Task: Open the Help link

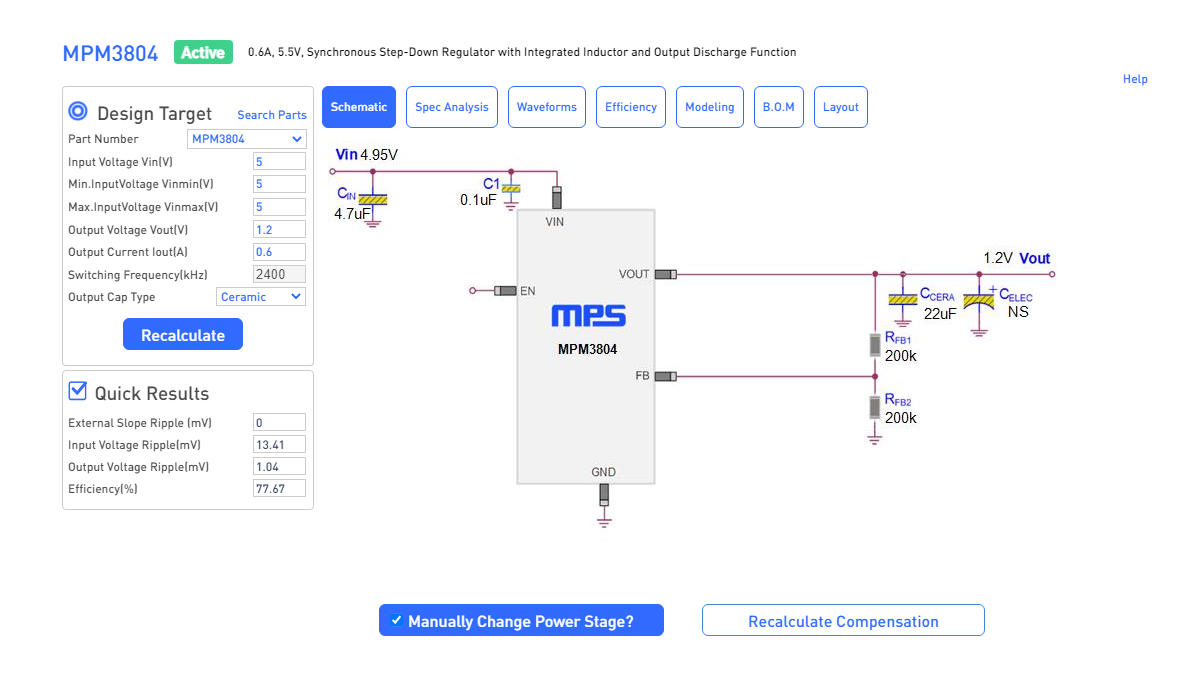Action: pyautogui.click(x=1135, y=79)
